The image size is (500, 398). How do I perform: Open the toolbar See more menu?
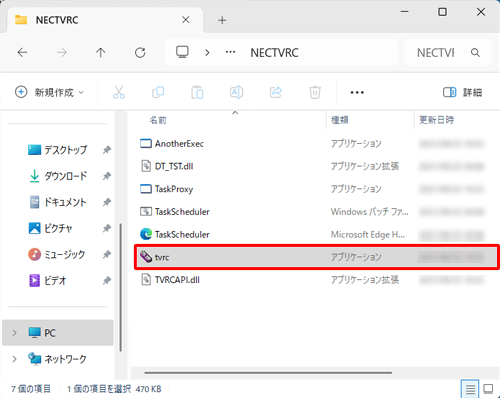[x=357, y=92]
